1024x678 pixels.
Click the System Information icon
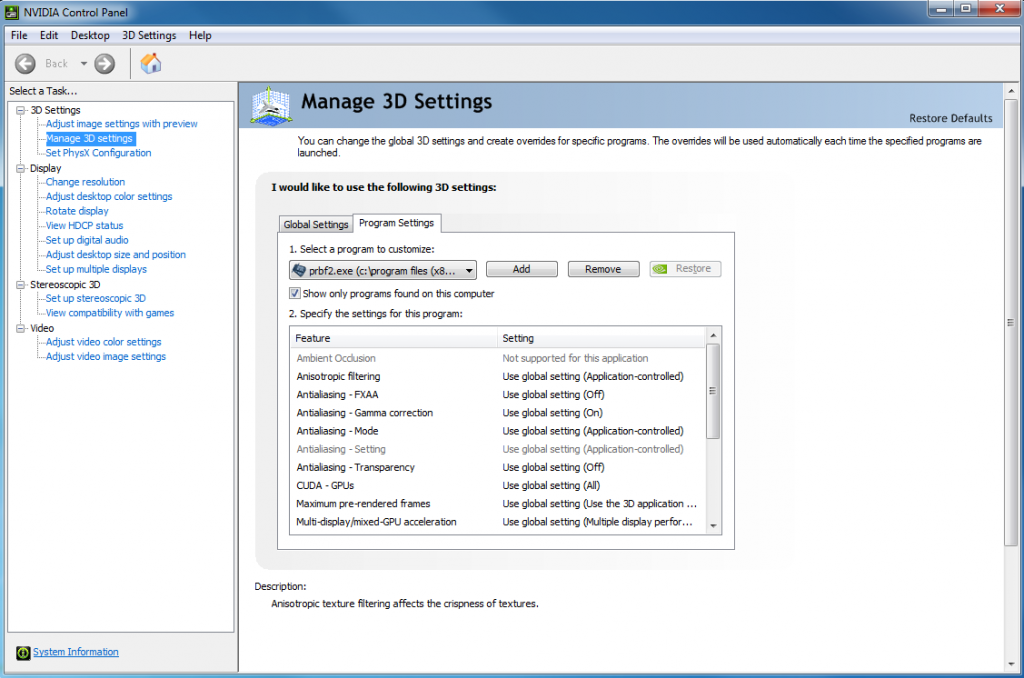pyautogui.click(x=23, y=653)
